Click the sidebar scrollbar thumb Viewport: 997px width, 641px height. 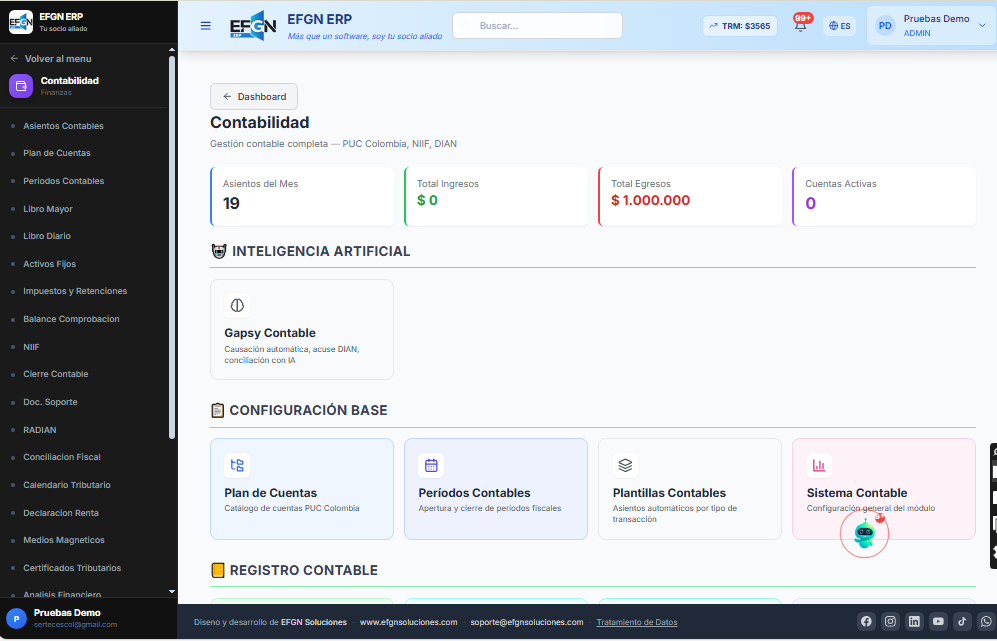pos(172,247)
